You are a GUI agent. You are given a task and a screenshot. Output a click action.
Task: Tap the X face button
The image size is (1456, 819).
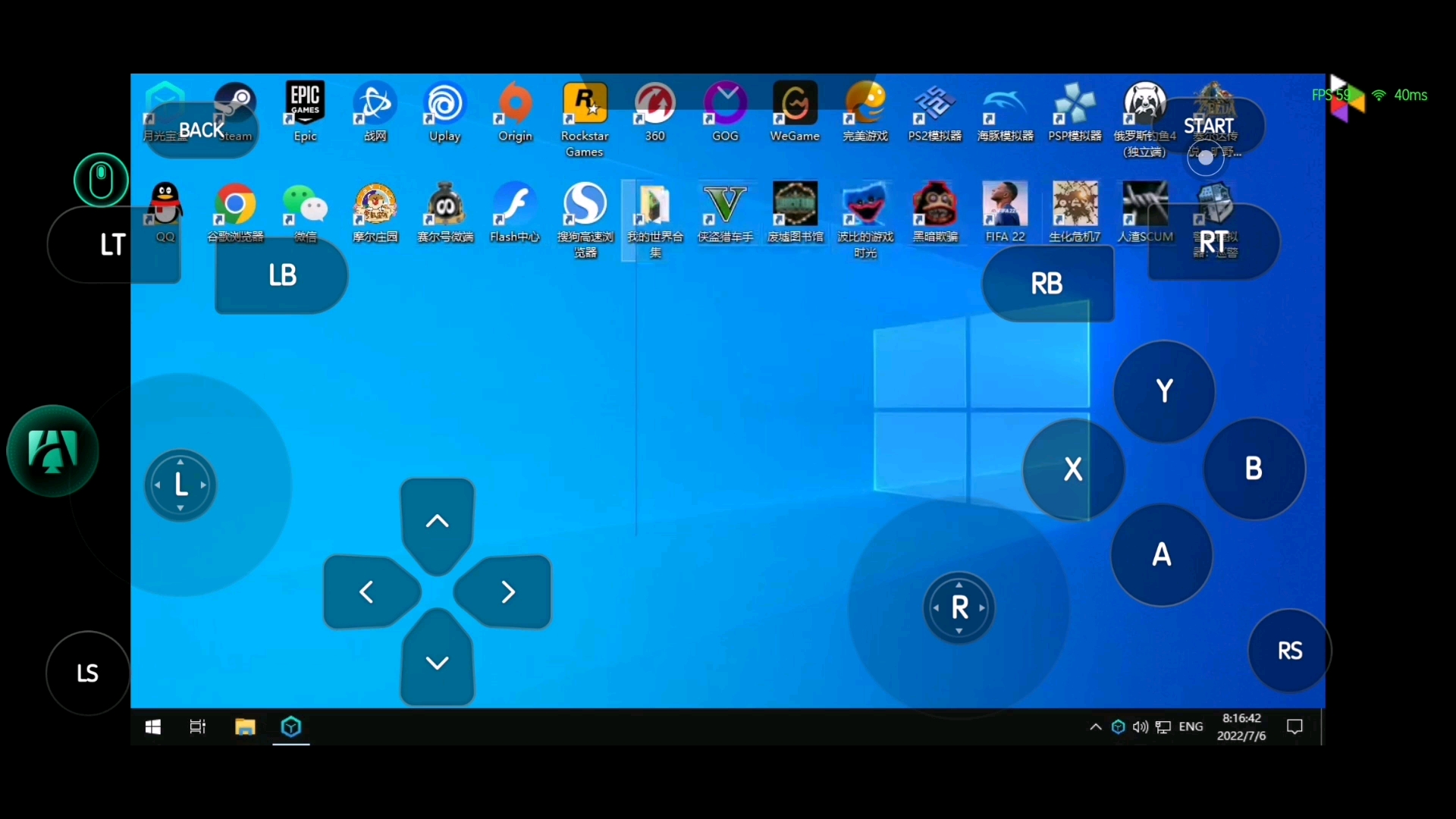click(x=1073, y=469)
